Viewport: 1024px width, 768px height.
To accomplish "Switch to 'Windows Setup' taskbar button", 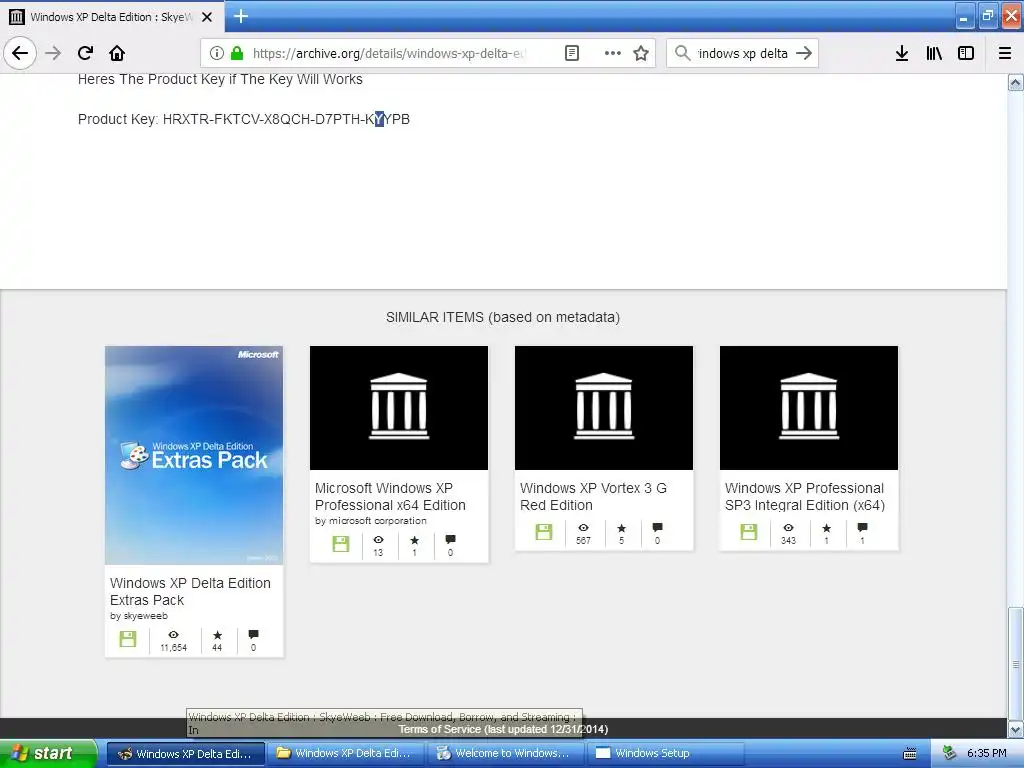I will click(665, 754).
